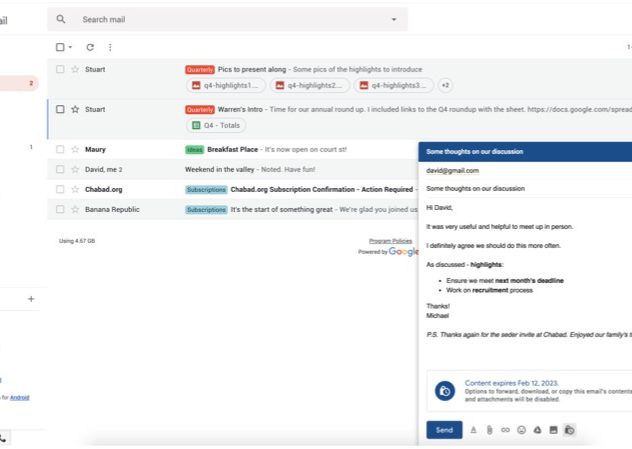
Task: Expand the +2 more attachments chip
Action: coord(445,86)
